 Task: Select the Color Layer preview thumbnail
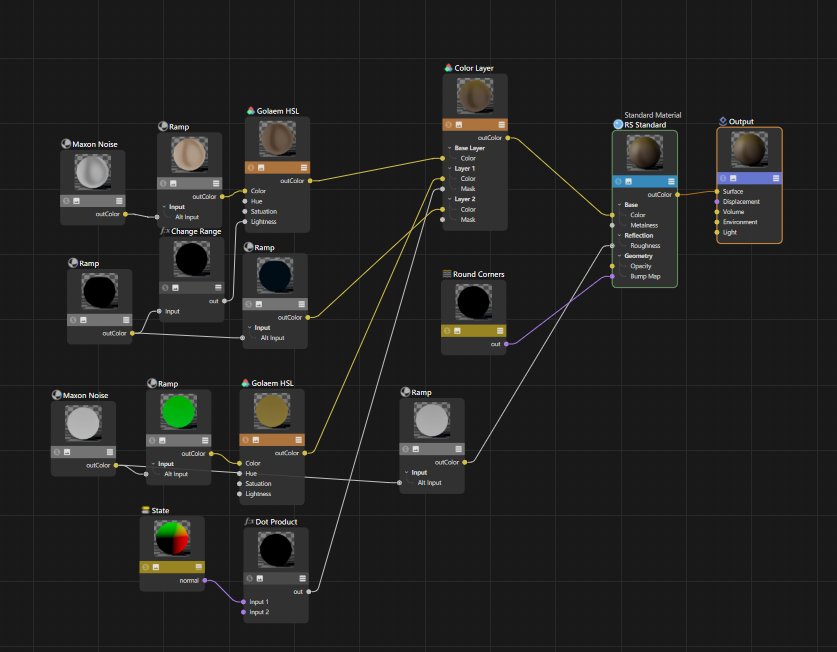(475, 96)
